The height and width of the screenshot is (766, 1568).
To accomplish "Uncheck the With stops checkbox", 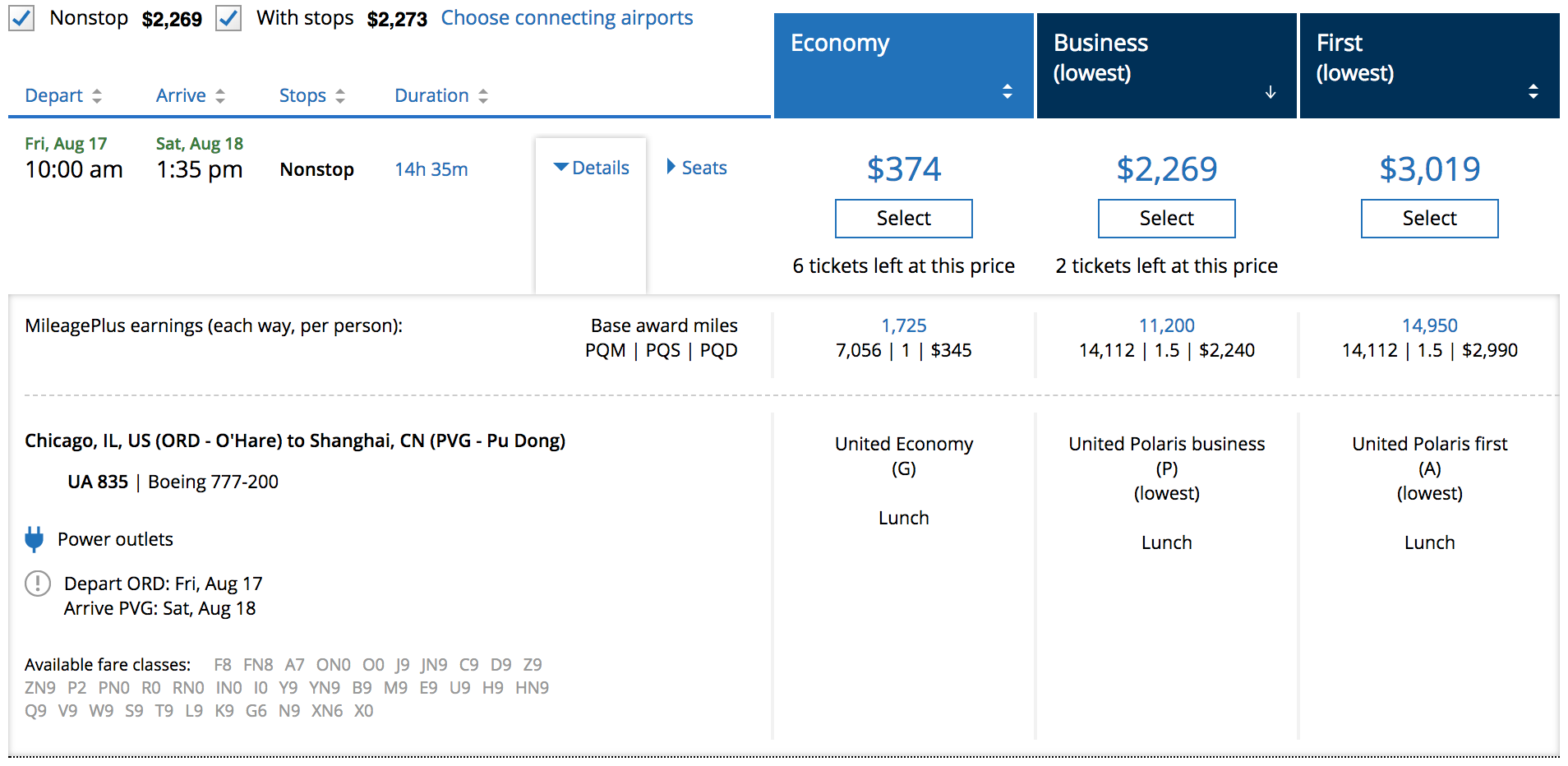I will (228, 18).
